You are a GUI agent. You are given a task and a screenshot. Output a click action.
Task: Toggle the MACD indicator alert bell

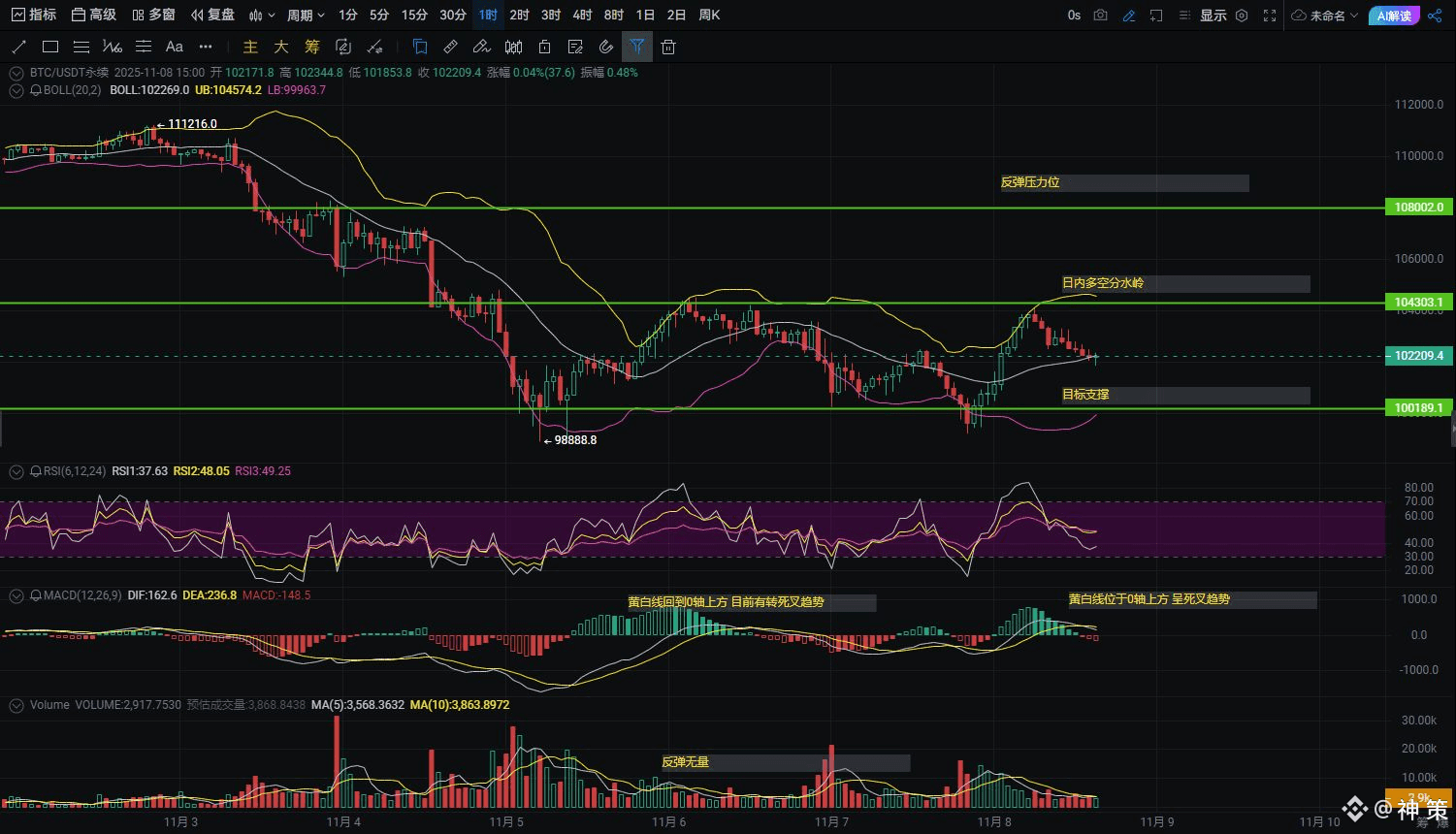pyautogui.click(x=36, y=595)
